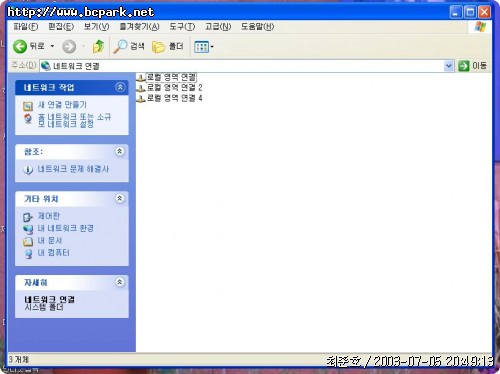Click the control panel icon in sidebar
Viewport: 500px width, 374px height.
(28, 217)
